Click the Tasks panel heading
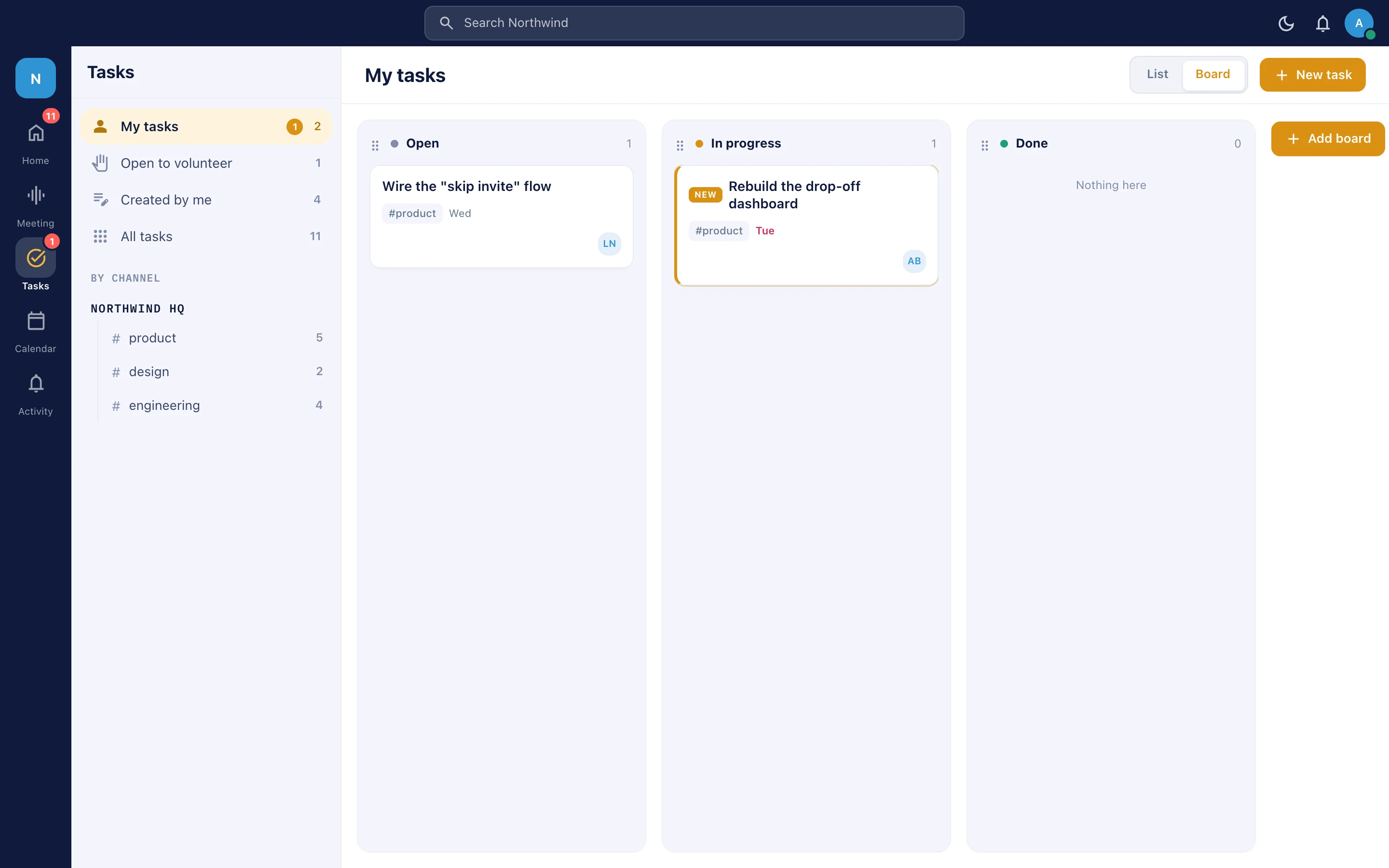The height and width of the screenshot is (868, 1389). click(x=110, y=72)
